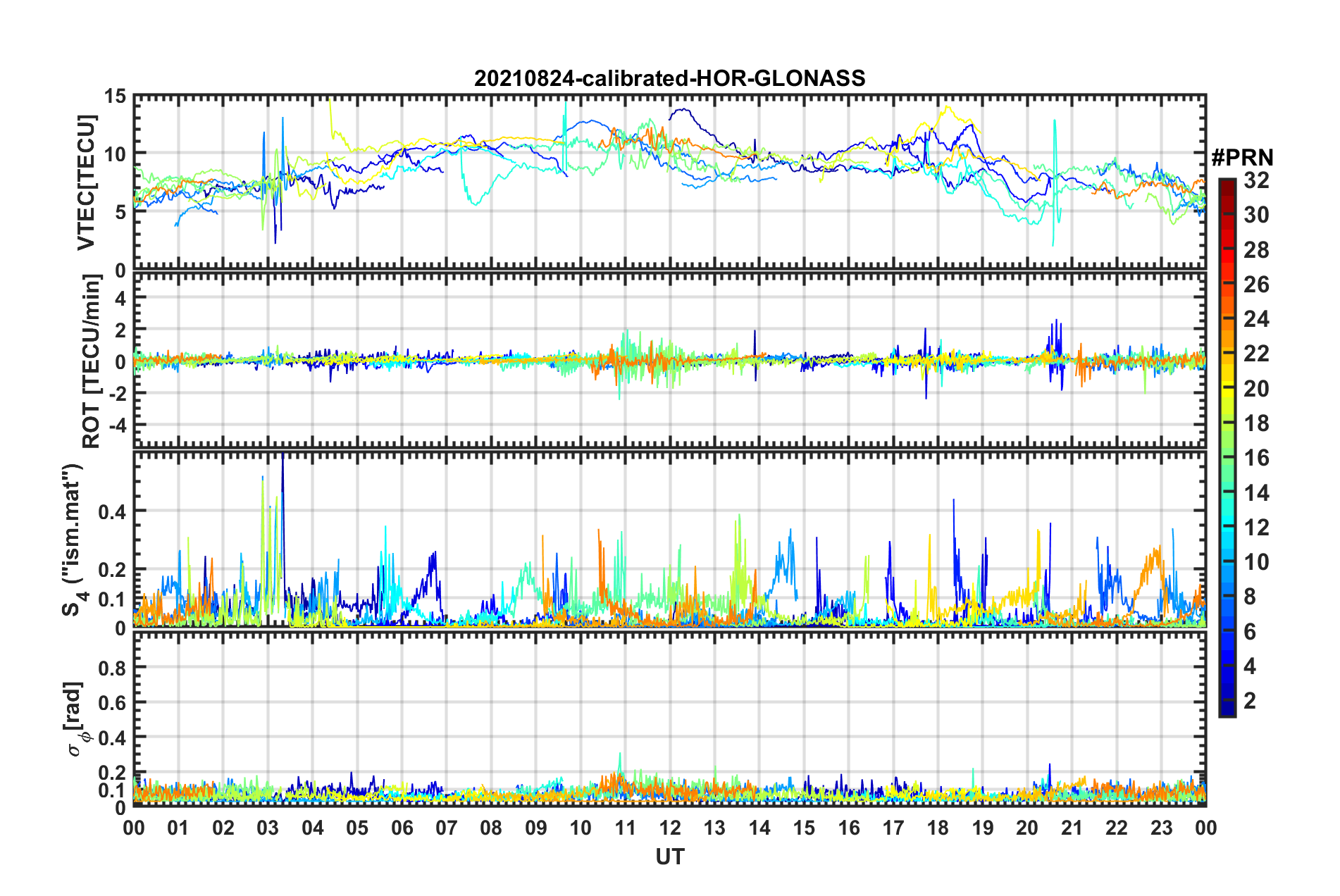
Task: Select the VTEC[TECU] y-axis label
Action: pos(86,183)
